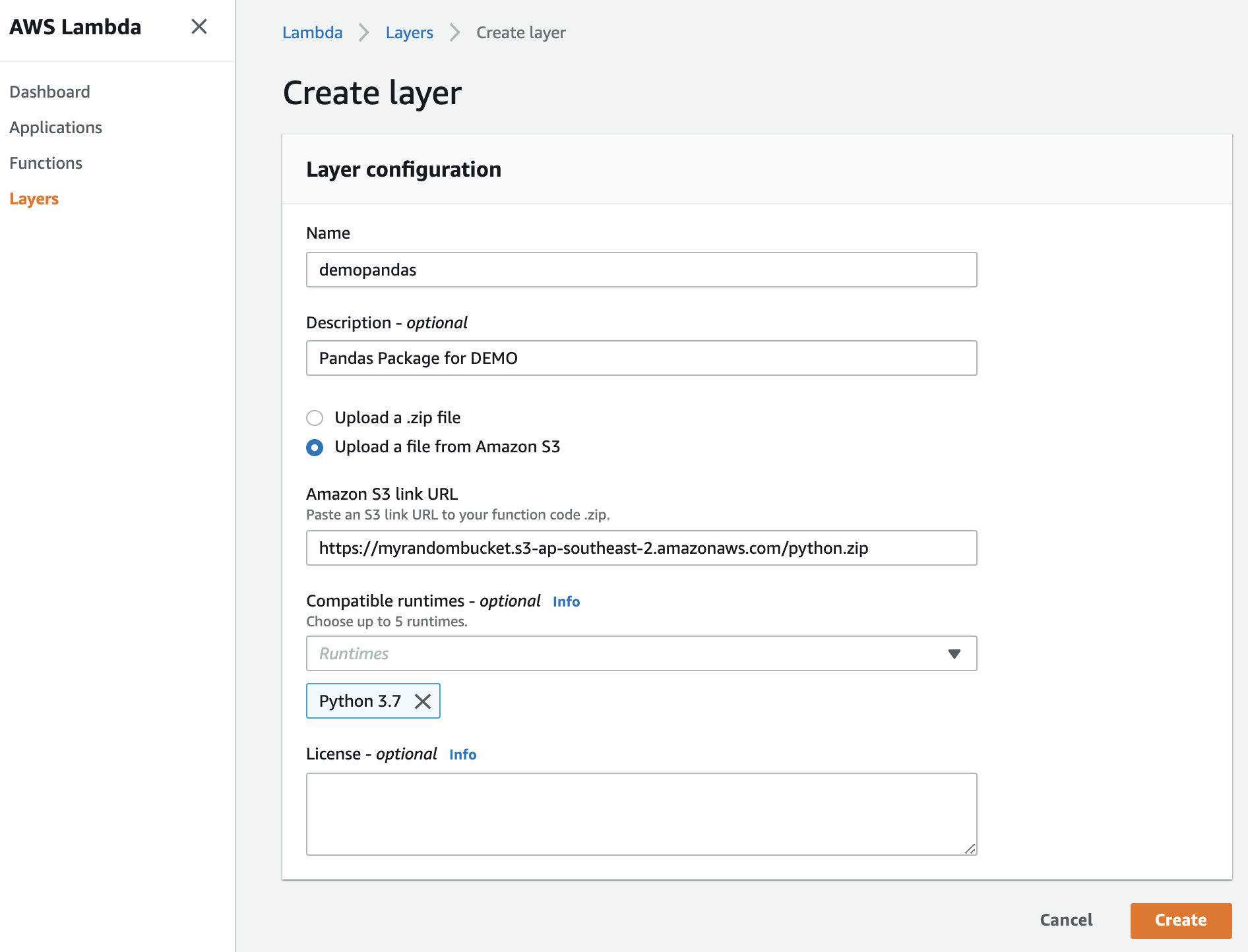Image resolution: width=1248 pixels, height=952 pixels.
Task: Navigate to Lambda breadcrumb link
Action: click(312, 32)
